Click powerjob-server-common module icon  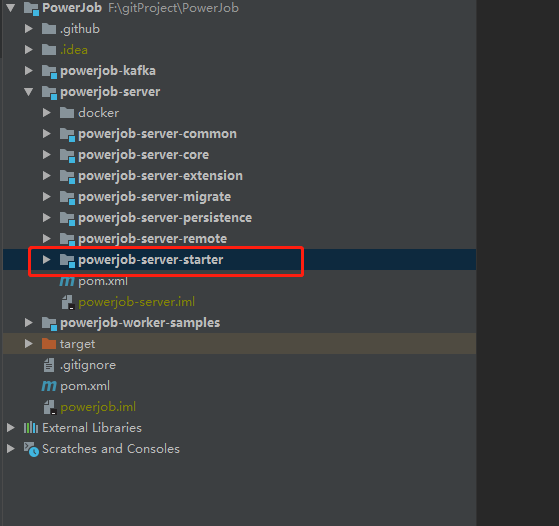(67, 134)
